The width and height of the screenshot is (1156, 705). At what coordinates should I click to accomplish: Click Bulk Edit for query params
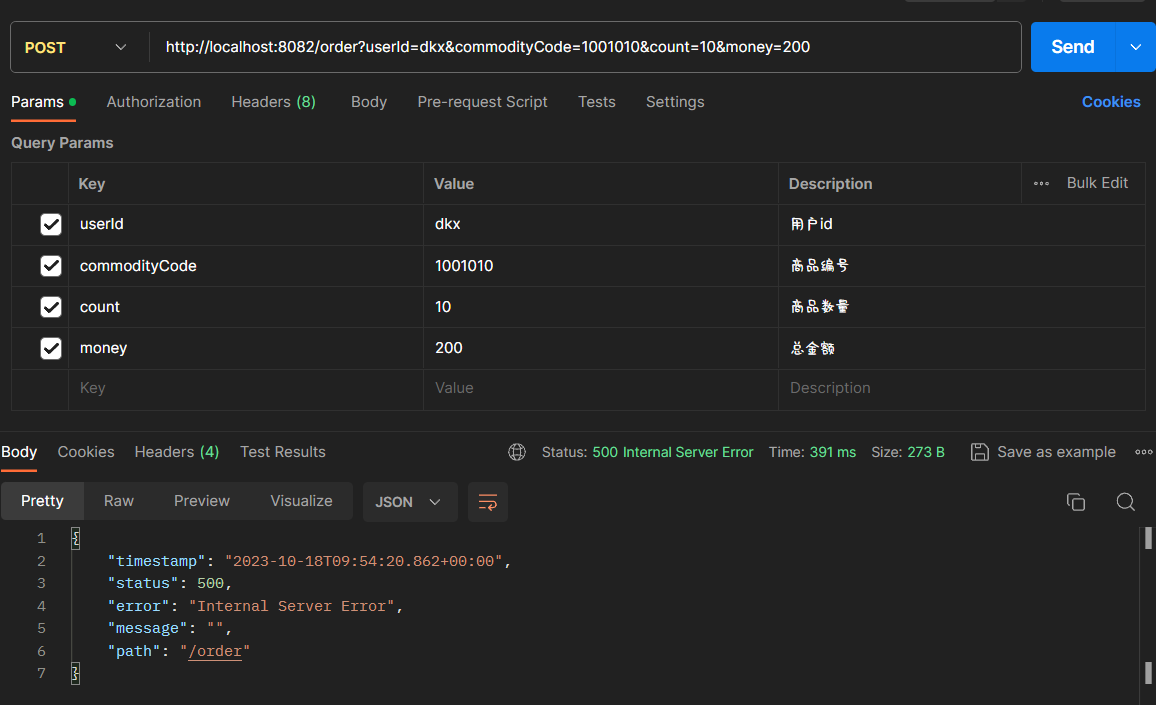pyautogui.click(x=1097, y=183)
